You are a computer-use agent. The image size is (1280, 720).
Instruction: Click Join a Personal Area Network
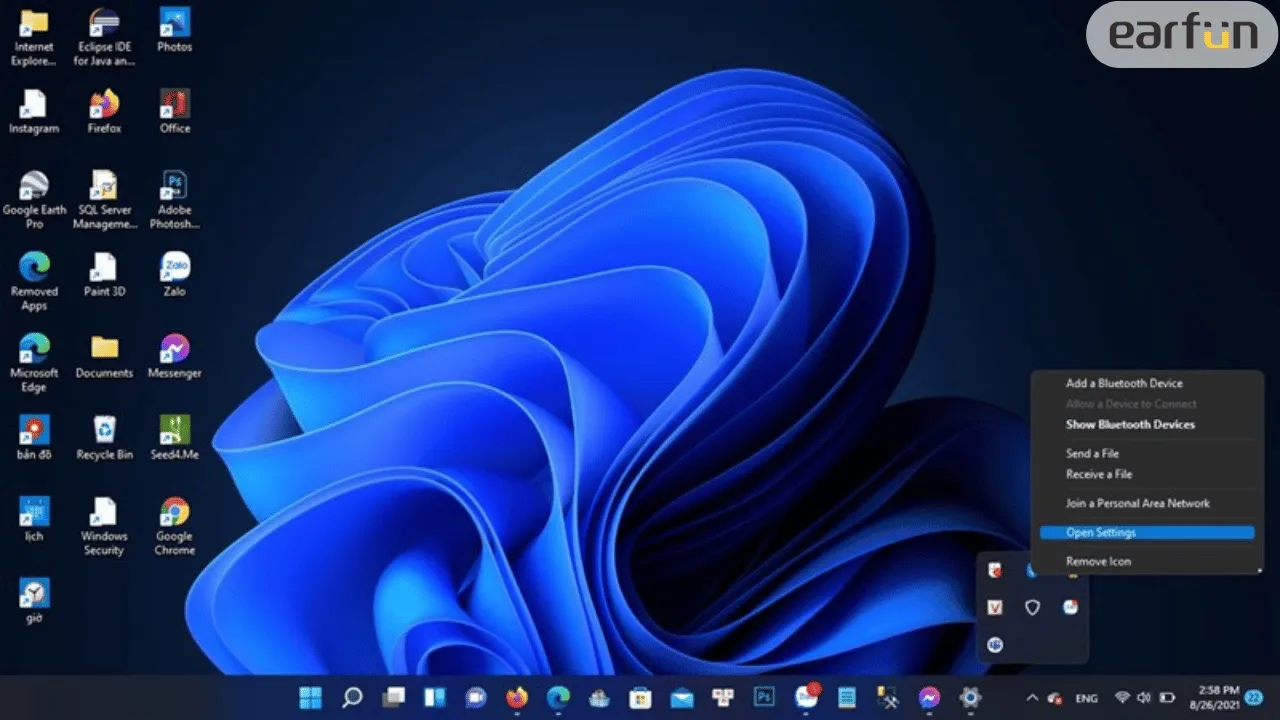click(1137, 503)
